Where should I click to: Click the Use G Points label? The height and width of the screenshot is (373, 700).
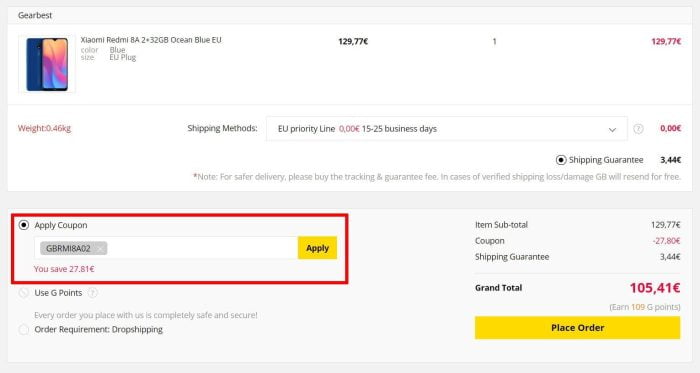(58, 293)
